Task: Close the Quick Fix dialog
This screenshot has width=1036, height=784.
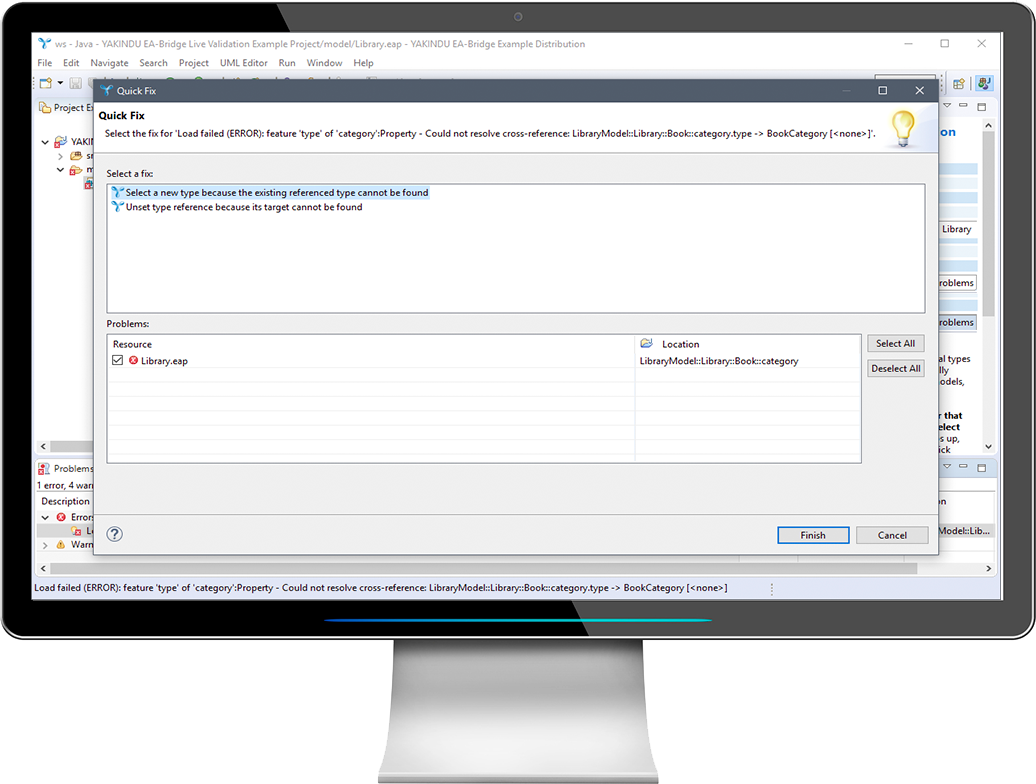Action: tap(919, 90)
